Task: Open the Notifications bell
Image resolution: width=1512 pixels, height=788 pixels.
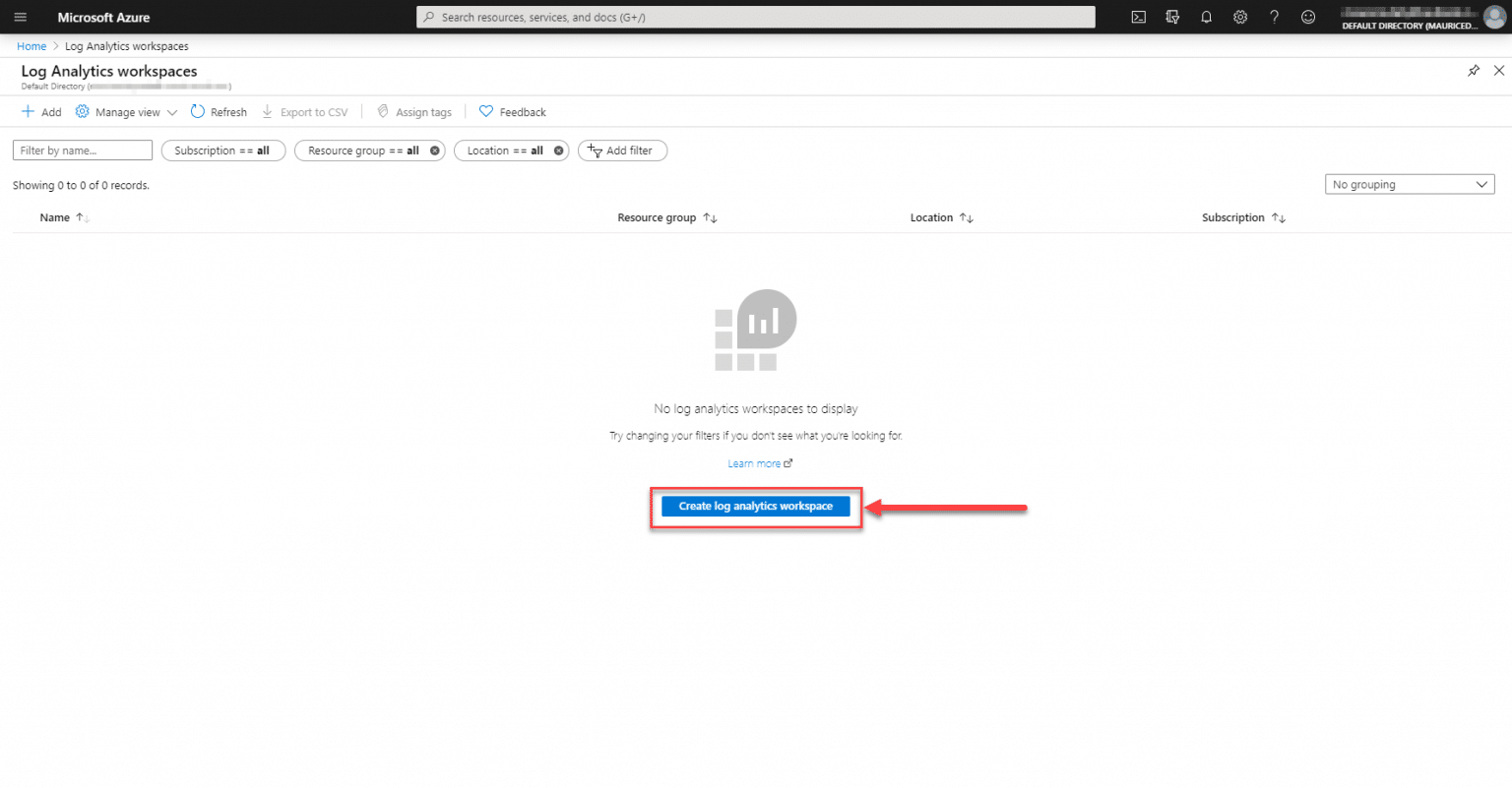Action: pos(1206,17)
